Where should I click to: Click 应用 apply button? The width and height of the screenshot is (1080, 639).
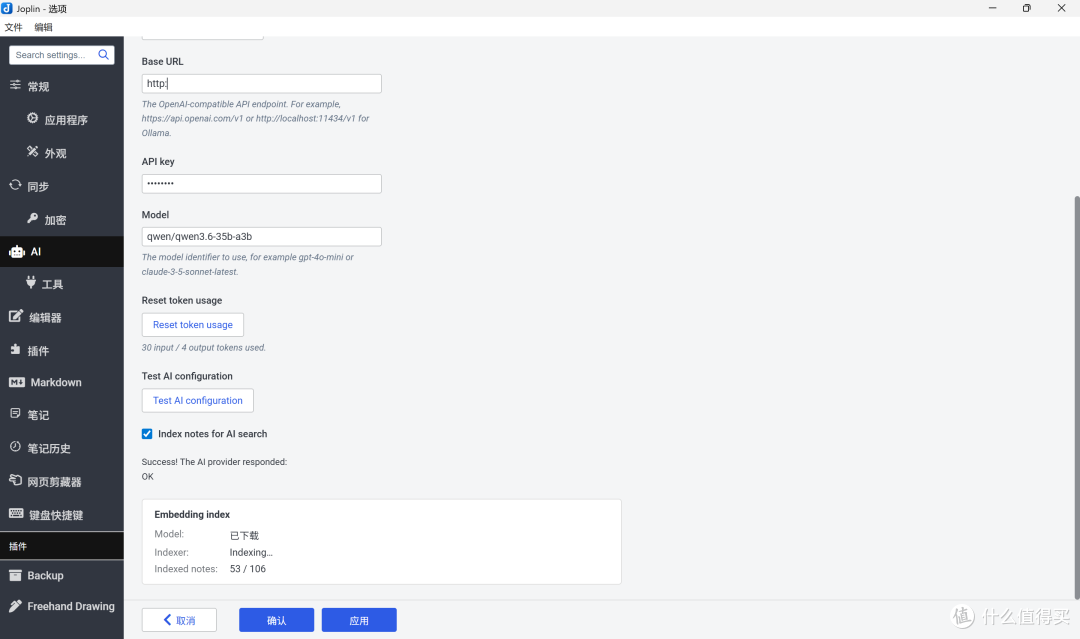pos(359,620)
